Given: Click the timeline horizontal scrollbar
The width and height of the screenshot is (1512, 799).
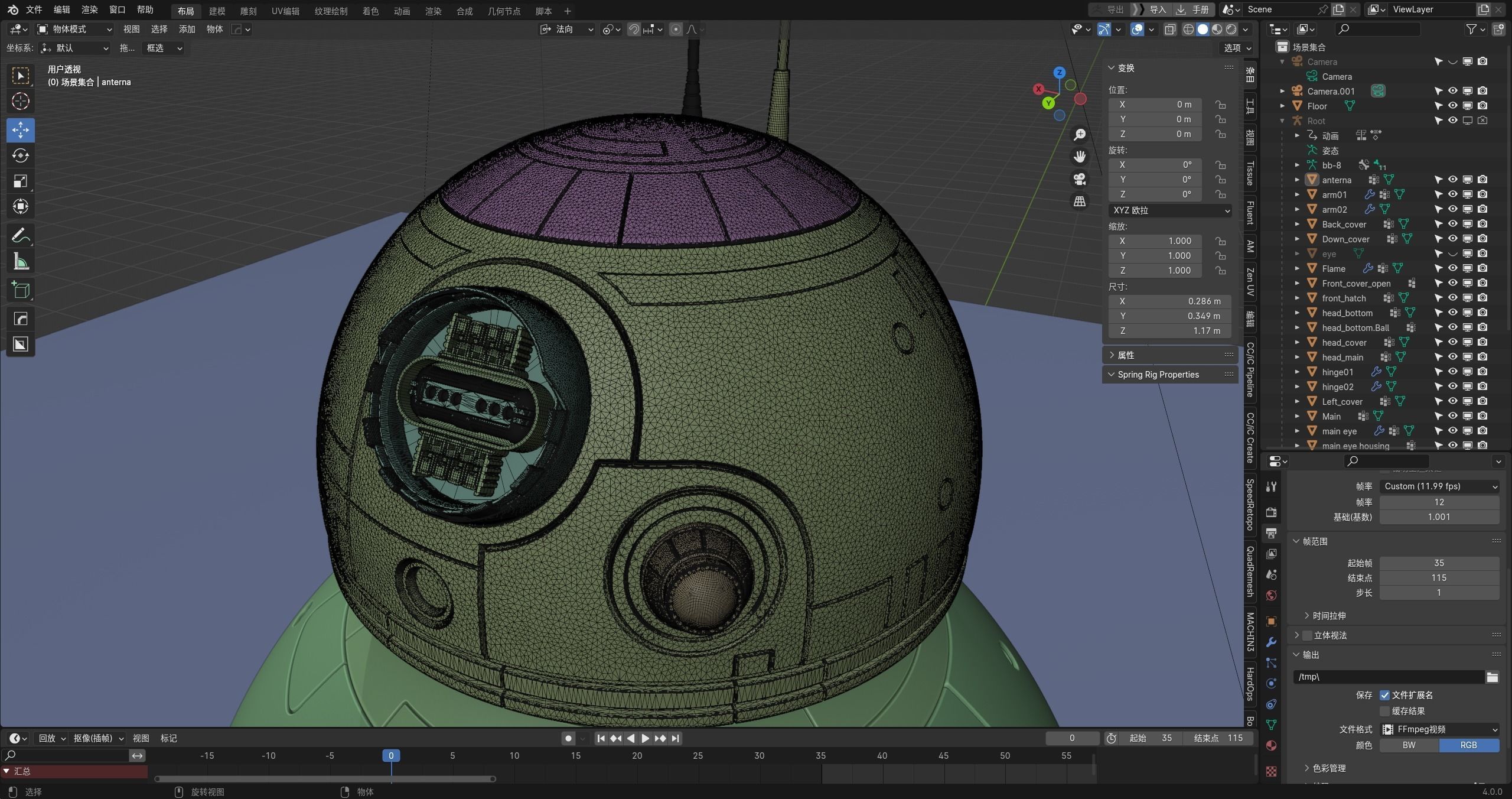Looking at the screenshot, I should (x=325, y=779).
